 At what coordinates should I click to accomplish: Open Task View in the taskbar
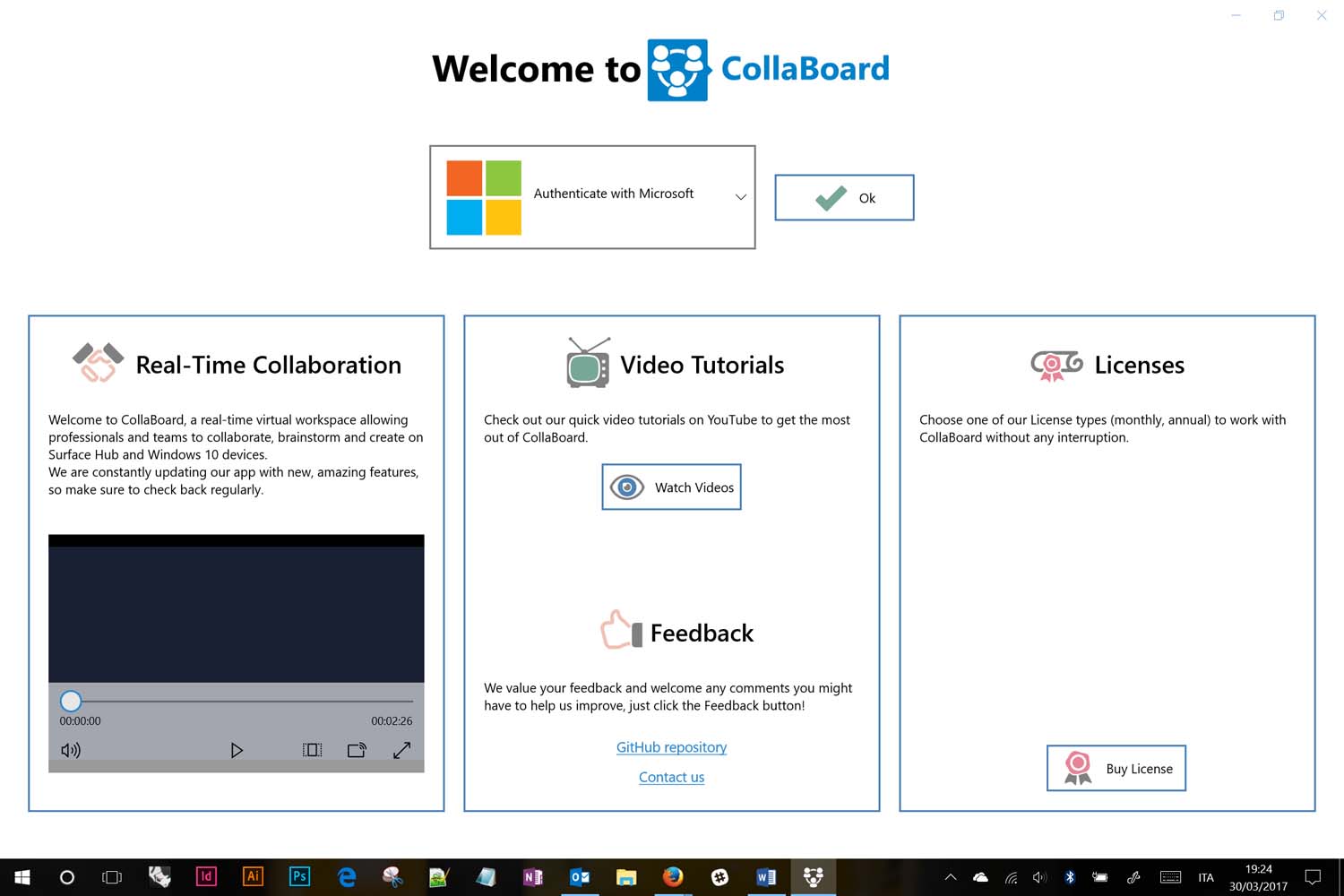pyautogui.click(x=112, y=877)
